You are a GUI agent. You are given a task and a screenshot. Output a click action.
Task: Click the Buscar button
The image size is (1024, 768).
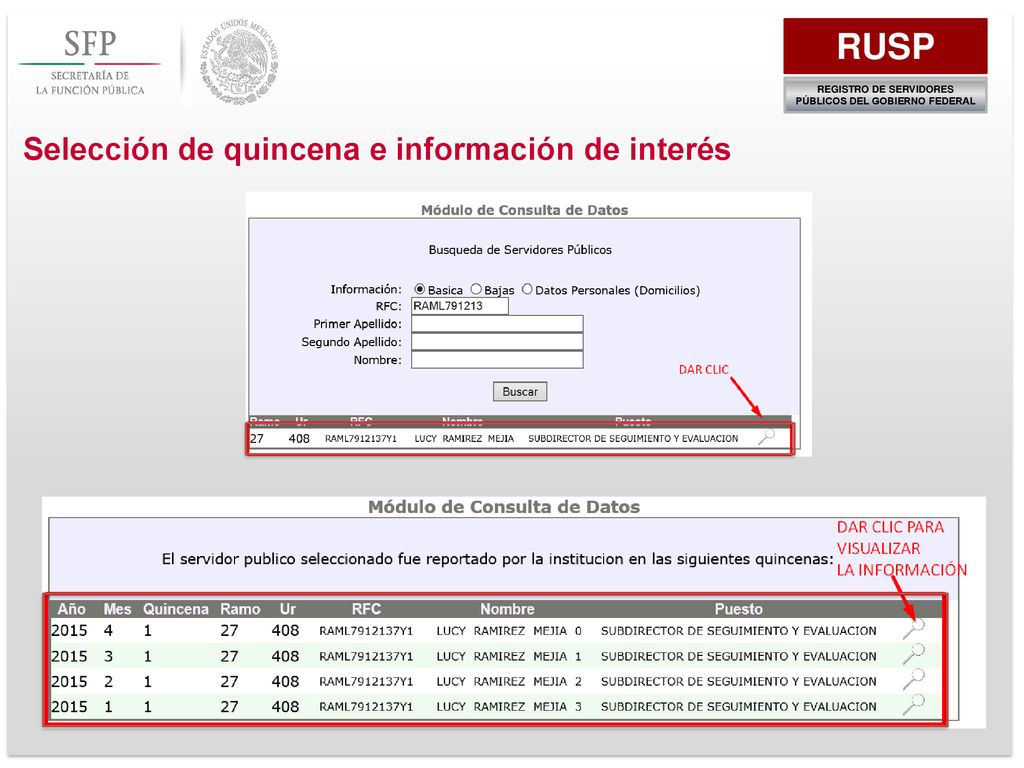click(x=520, y=392)
